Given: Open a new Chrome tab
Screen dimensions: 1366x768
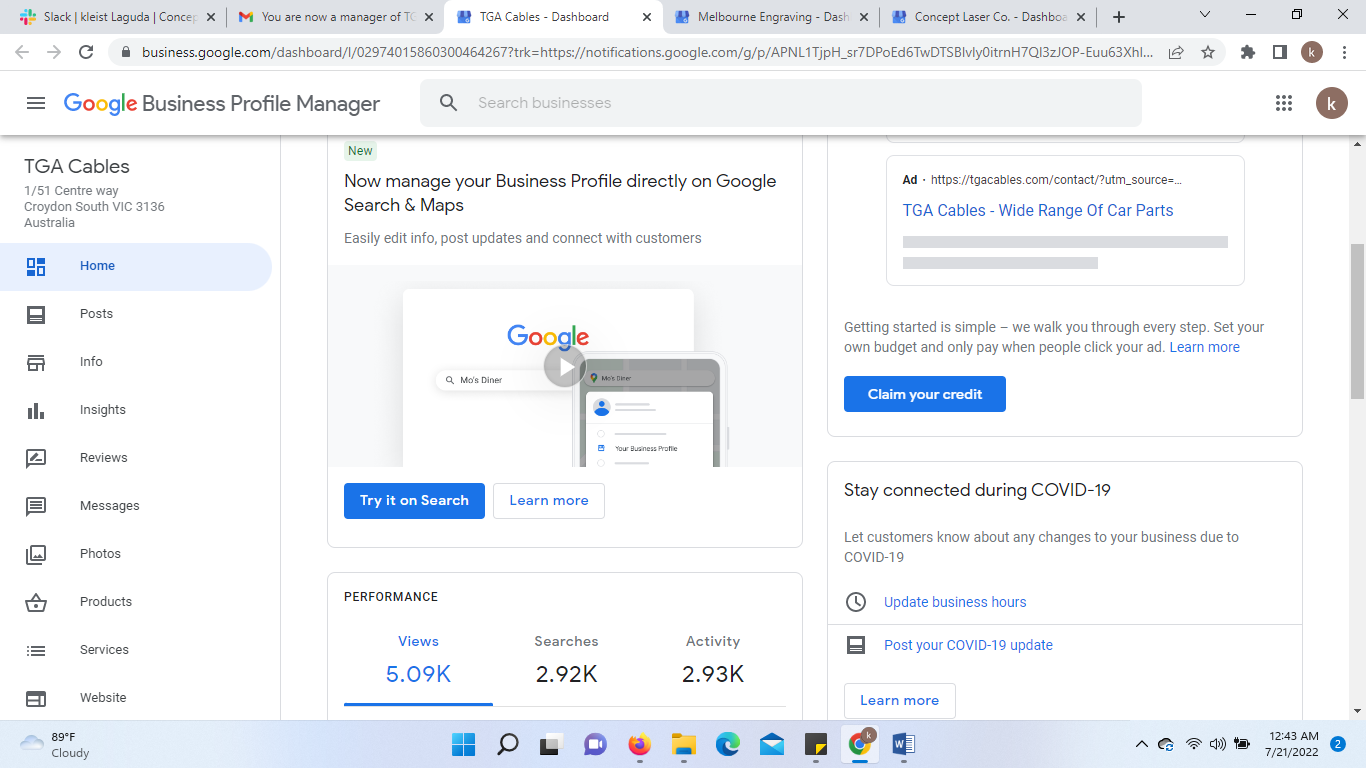Looking at the screenshot, I should (1119, 17).
